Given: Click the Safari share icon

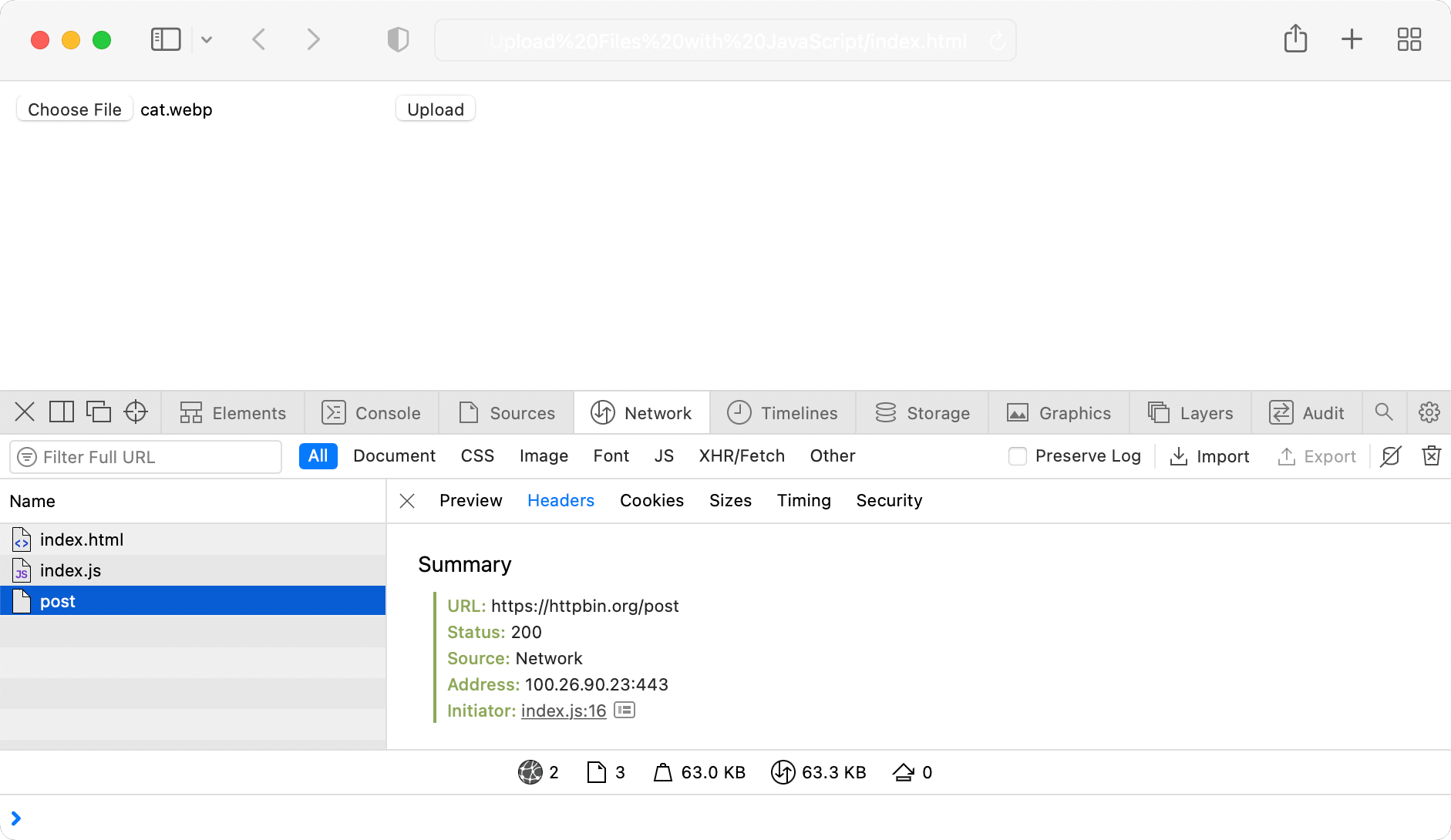Looking at the screenshot, I should [x=1296, y=39].
